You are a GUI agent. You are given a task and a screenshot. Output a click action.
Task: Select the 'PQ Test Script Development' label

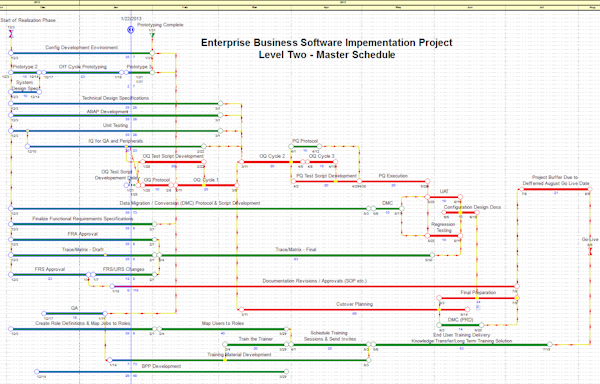[x=326, y=176]
